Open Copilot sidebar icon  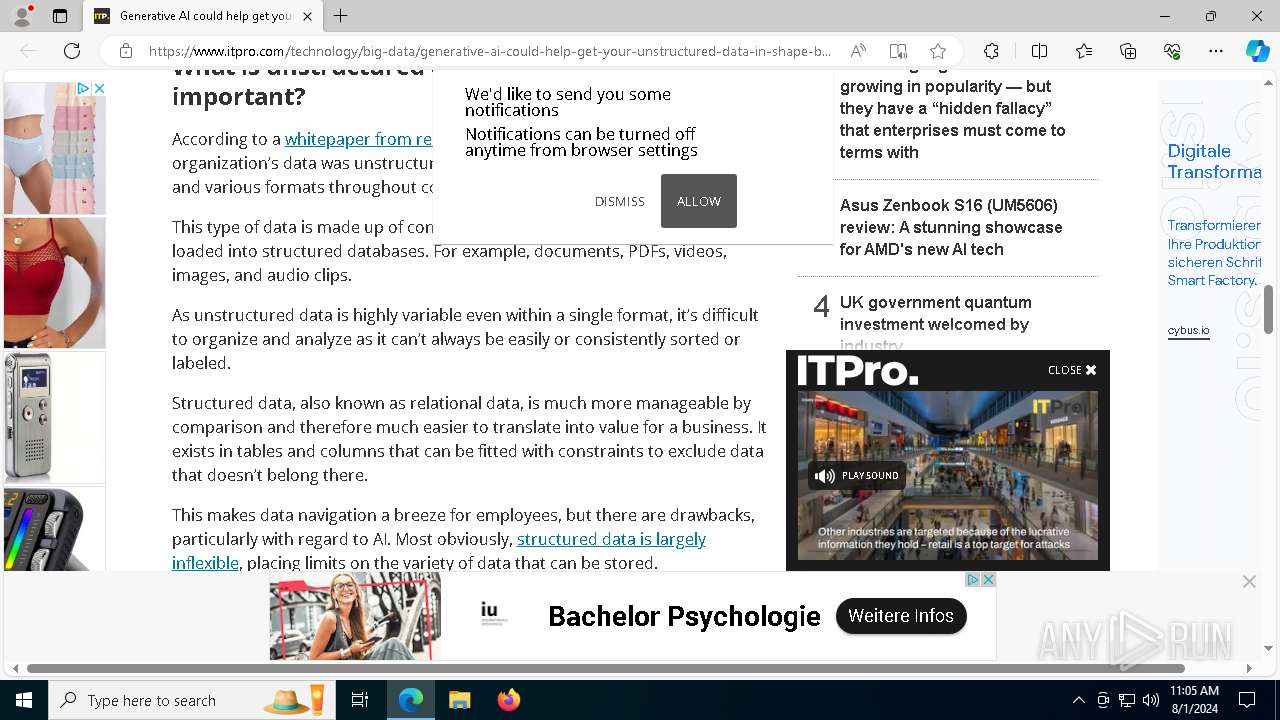coord(1257,51)
